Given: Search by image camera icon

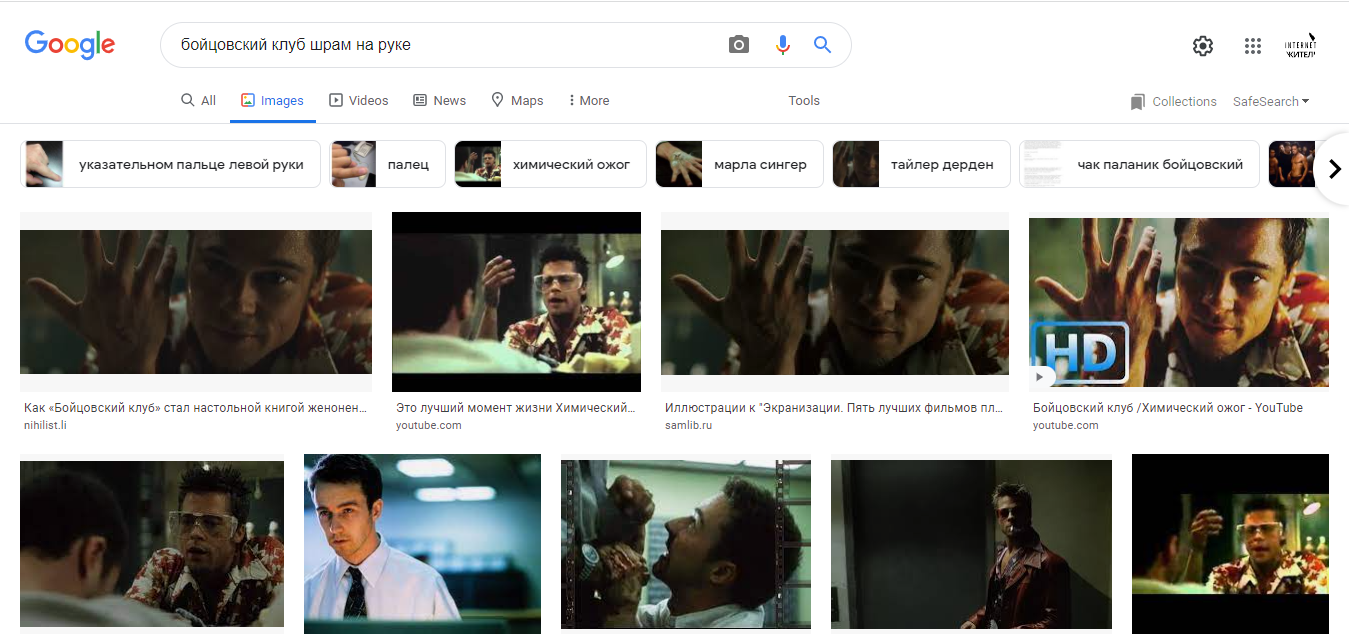Looking at the screenshot, I should click(x=739, y=45).
